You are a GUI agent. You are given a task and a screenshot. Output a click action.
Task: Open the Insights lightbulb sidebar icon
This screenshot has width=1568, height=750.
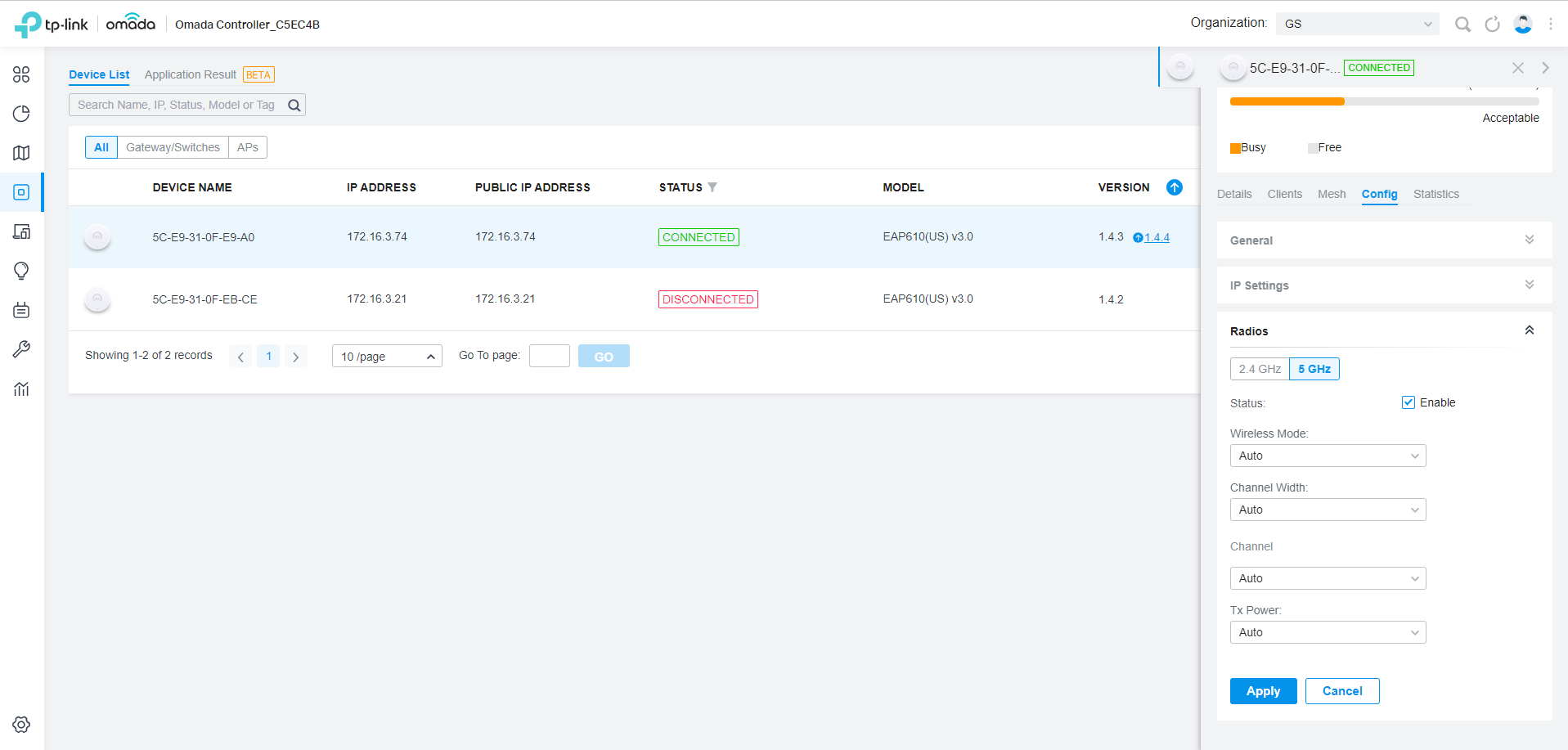(21, 271)
